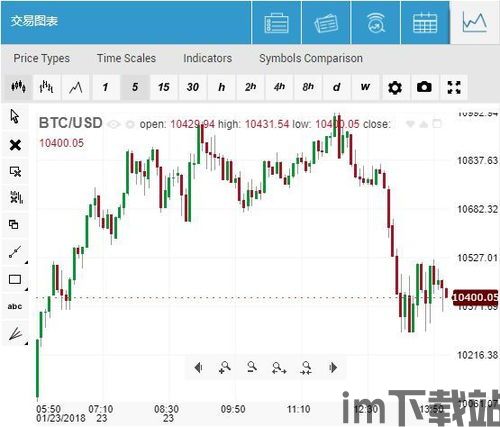The width and height of the screenshot is (500, 427).
Task: Zoom out on the chart
Action: pyautogui.click(x=252, y=367)
